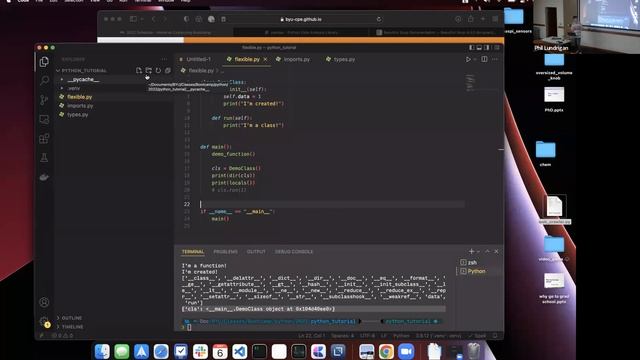Open Messages from the dock

click(122, 351)
